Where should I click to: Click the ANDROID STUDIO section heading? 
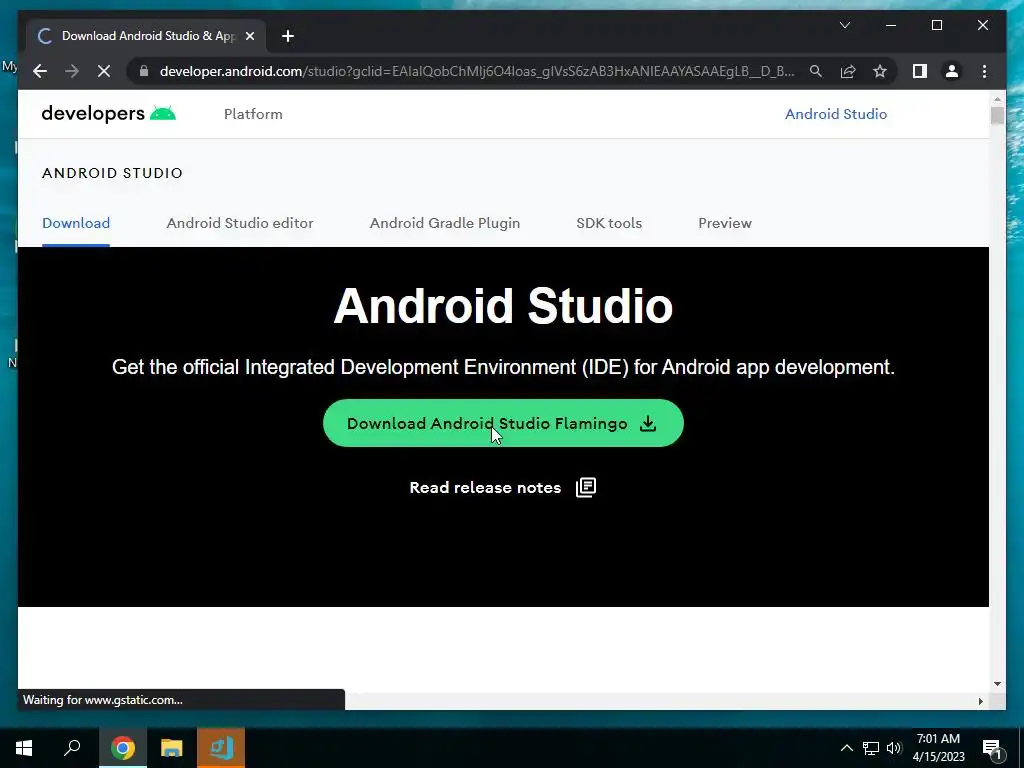(x=112, y=173)
